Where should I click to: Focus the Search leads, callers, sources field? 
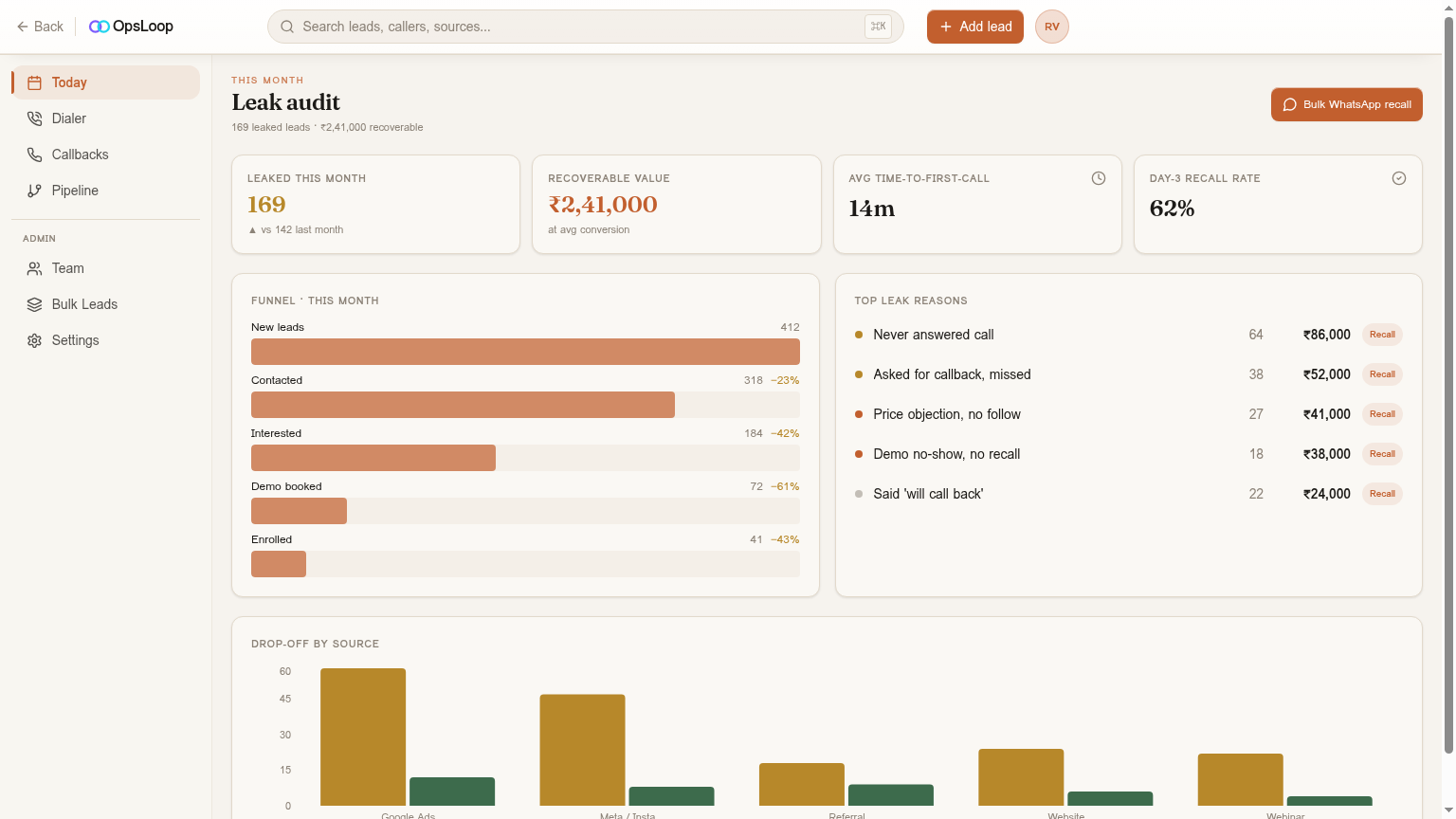586,27
